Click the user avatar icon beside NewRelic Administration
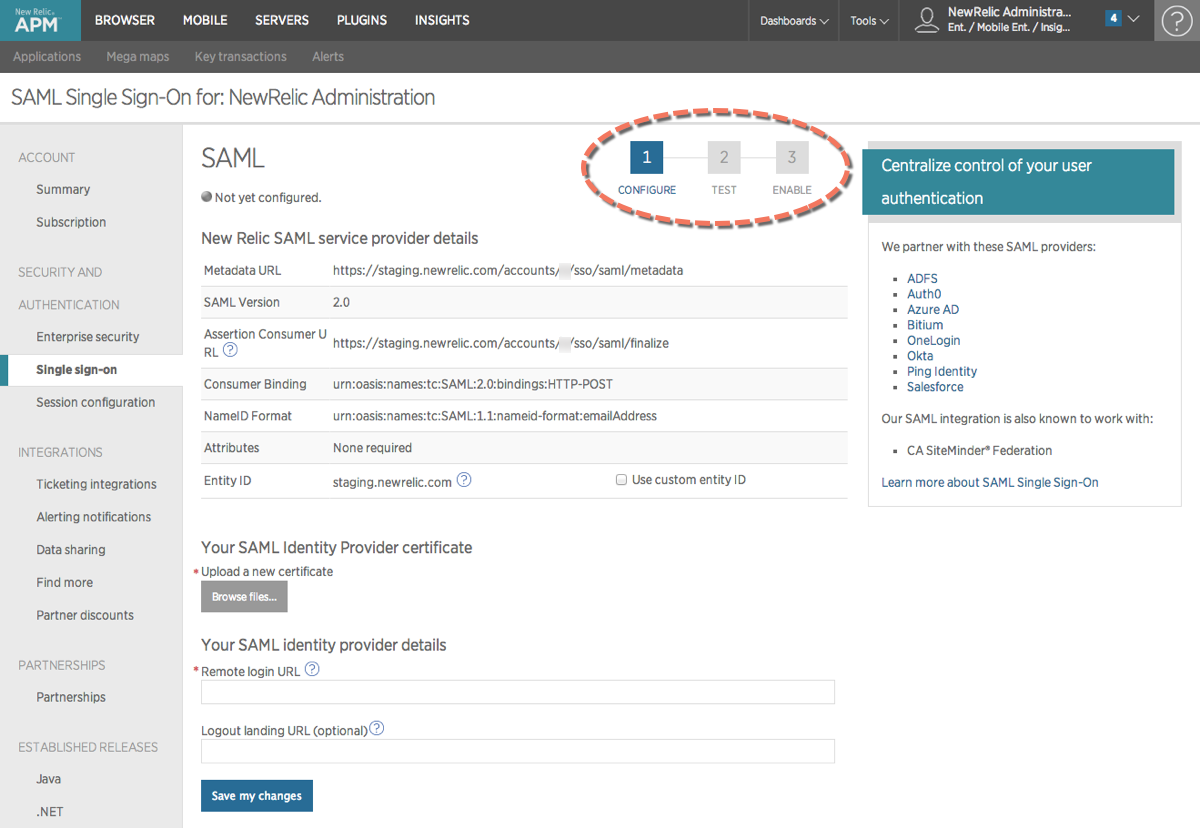 (926, 20)
